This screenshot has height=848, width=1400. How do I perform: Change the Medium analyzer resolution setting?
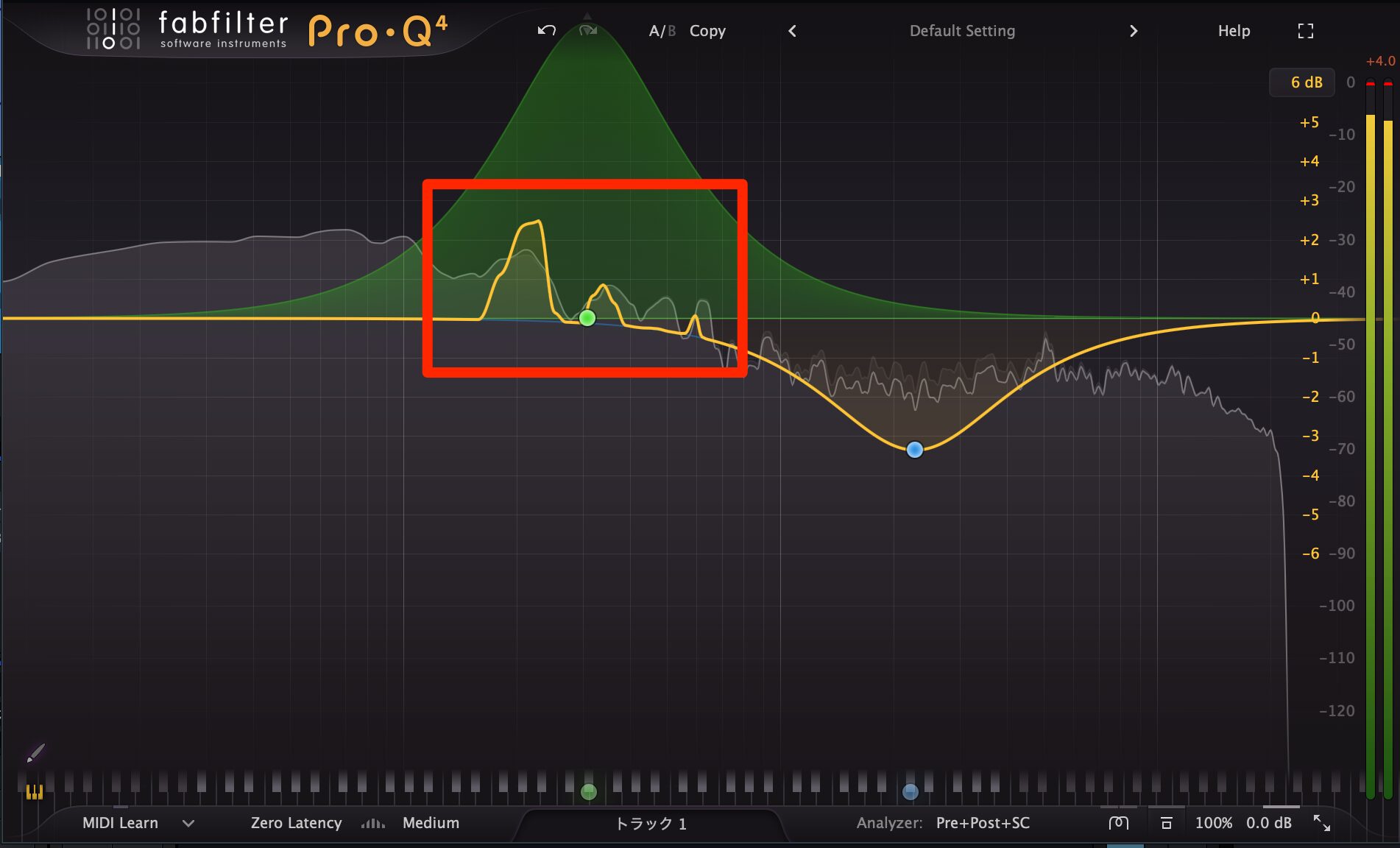coord(431,823)
